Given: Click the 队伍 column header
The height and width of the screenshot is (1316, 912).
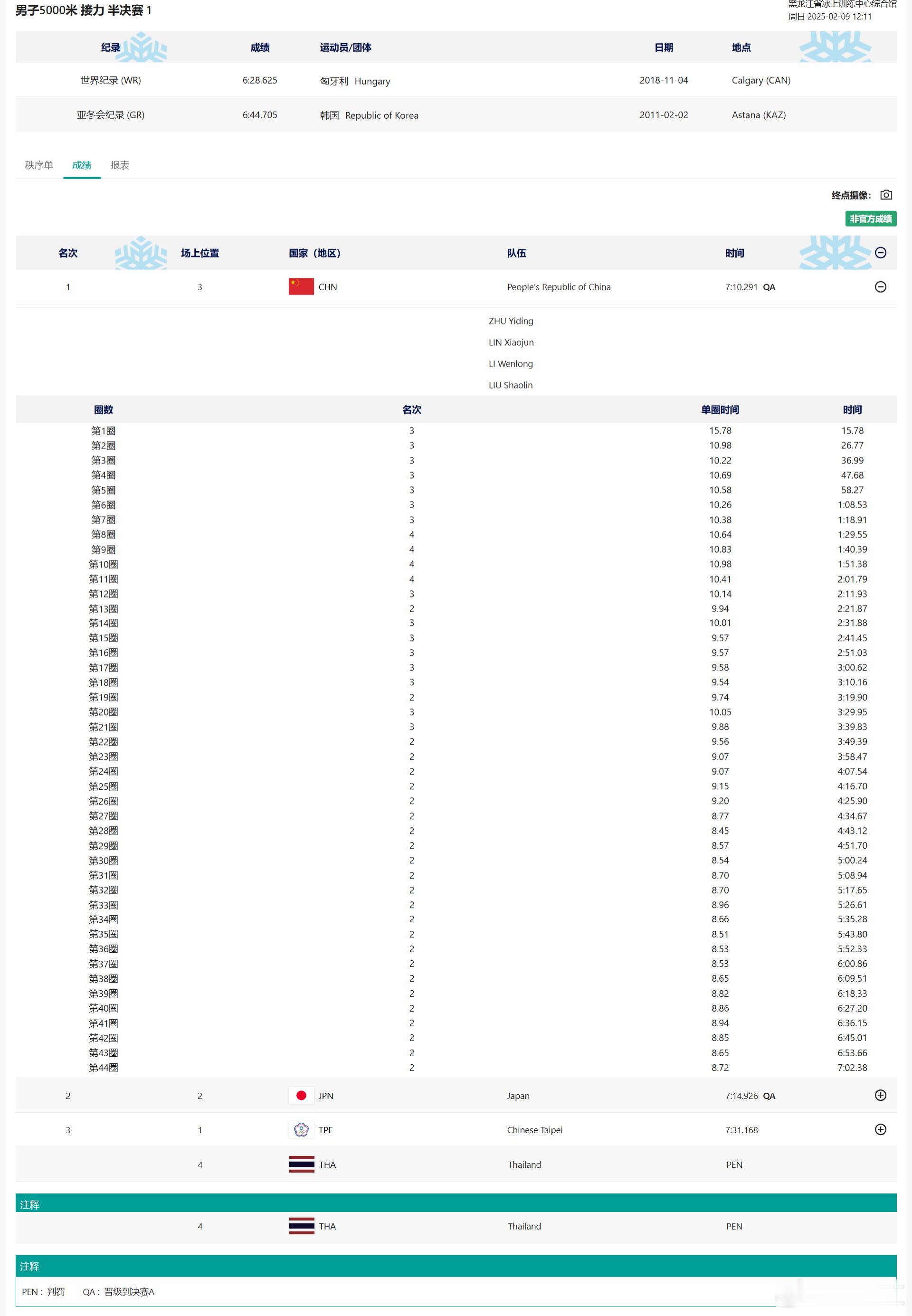Looking at the screenshot, I should click(x=517, y=253).
